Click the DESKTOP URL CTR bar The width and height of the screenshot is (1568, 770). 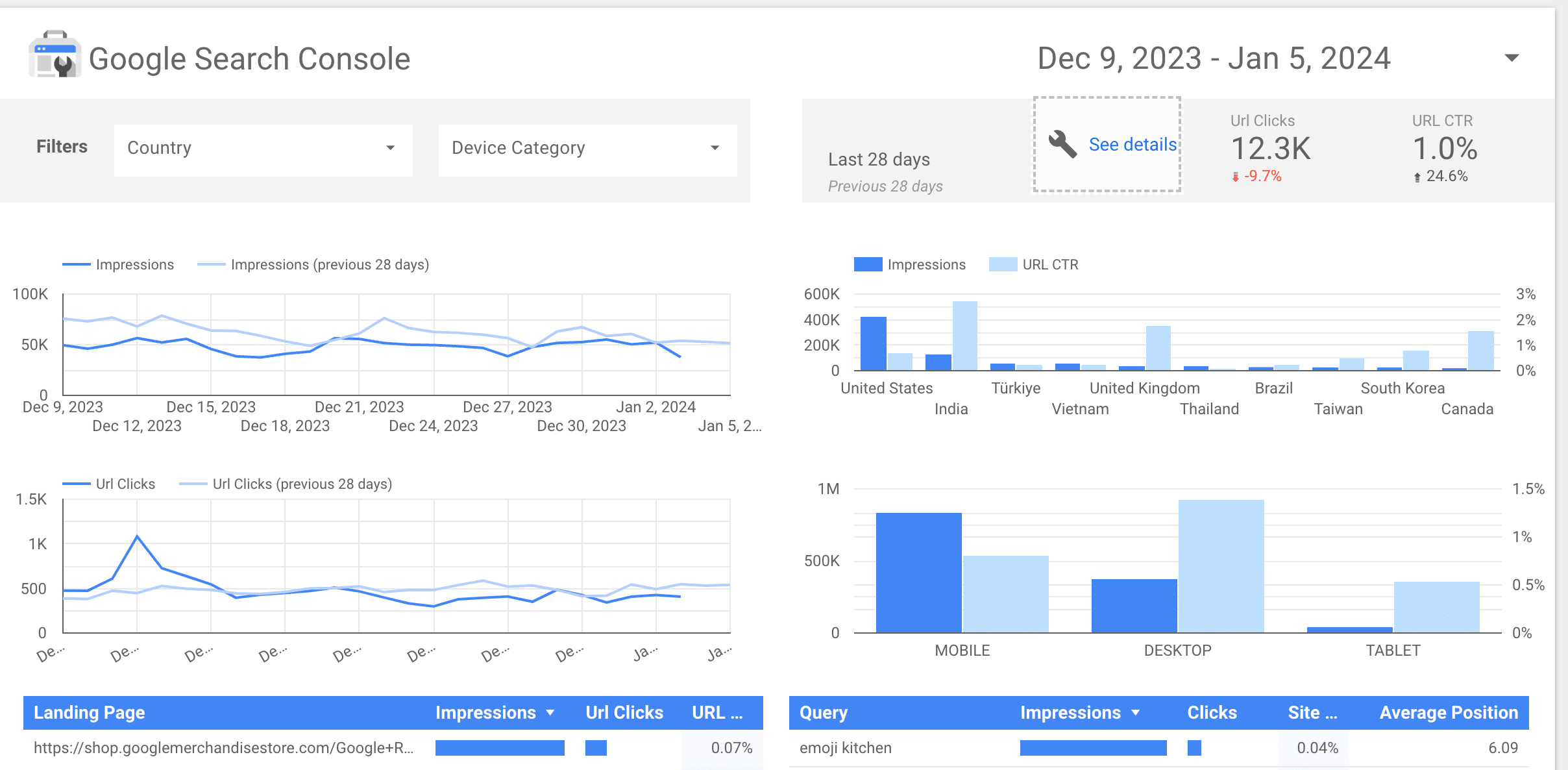coord(1221,566)
